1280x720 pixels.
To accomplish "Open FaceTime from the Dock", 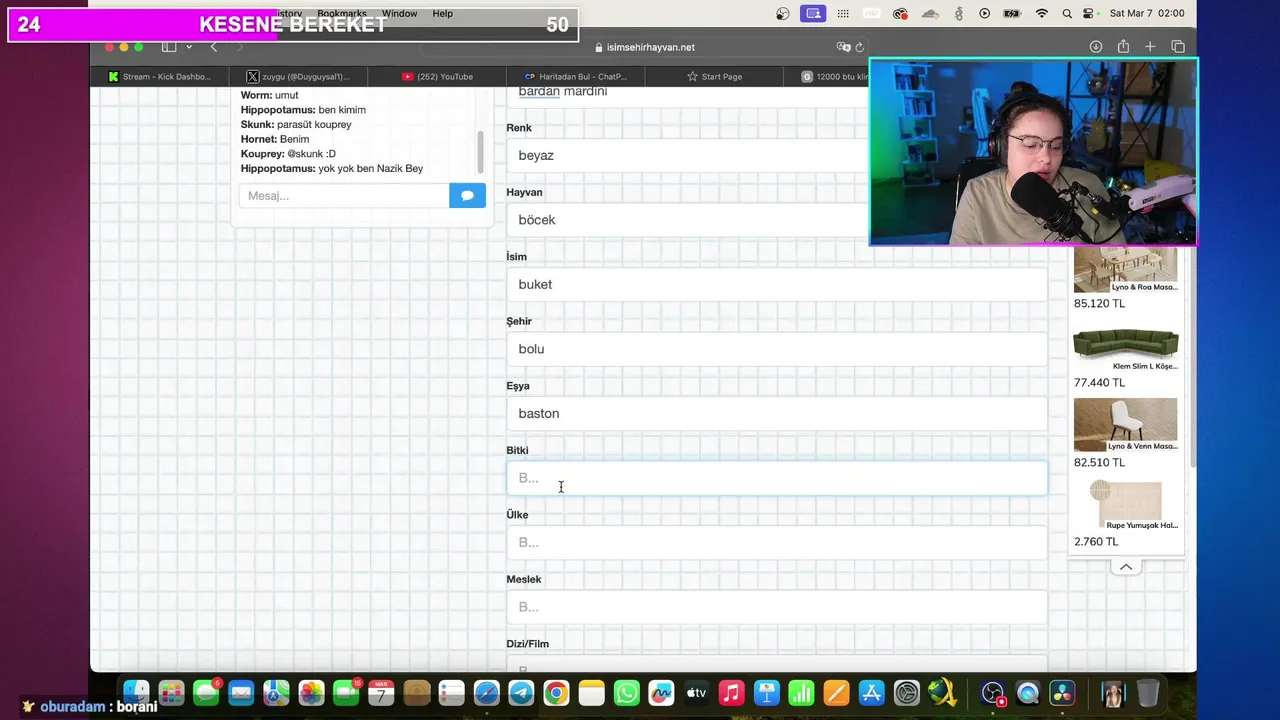I will tap(346, 692).
